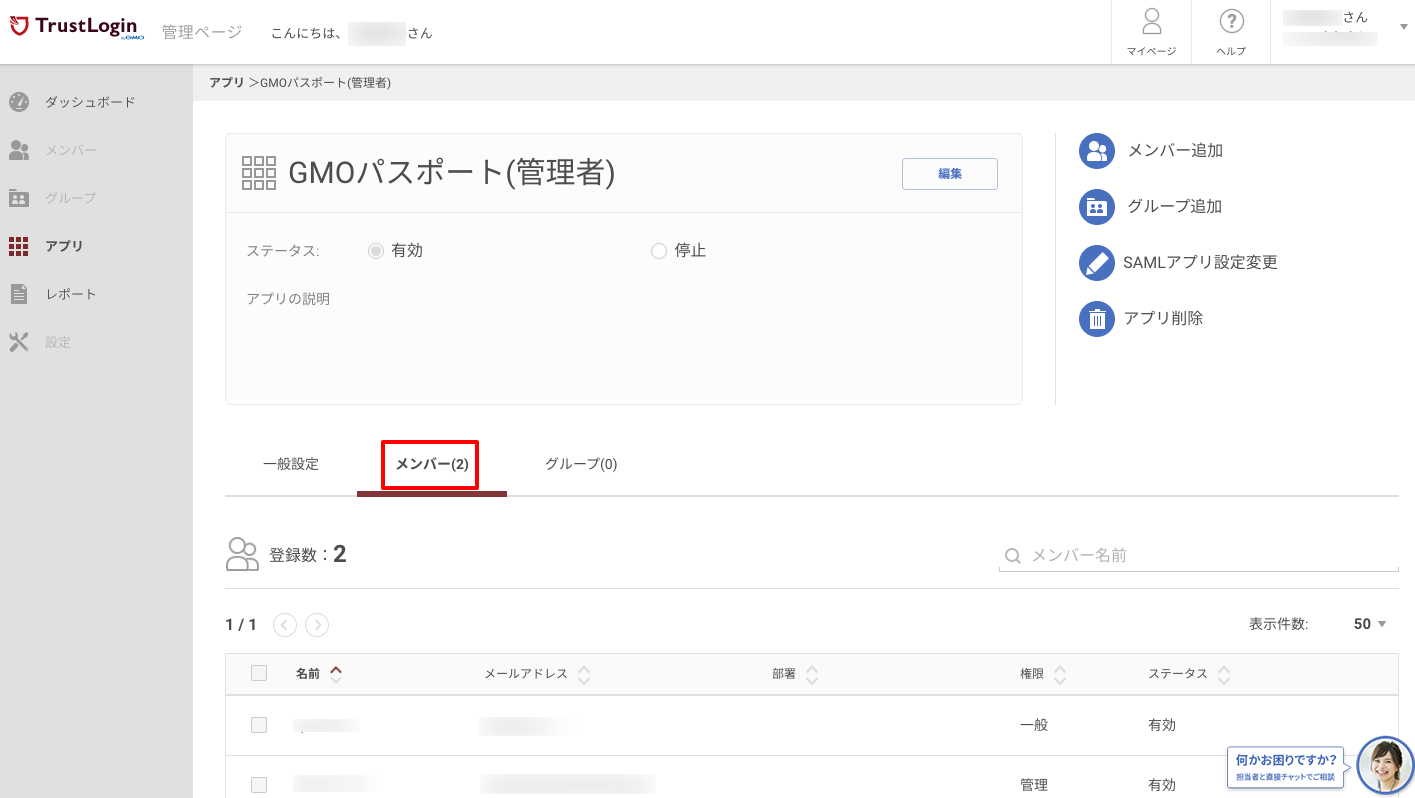The height and width of the screenshot is (798, 1415).
Task: Click the 登録数 people icon
Action: coord(242,554)
